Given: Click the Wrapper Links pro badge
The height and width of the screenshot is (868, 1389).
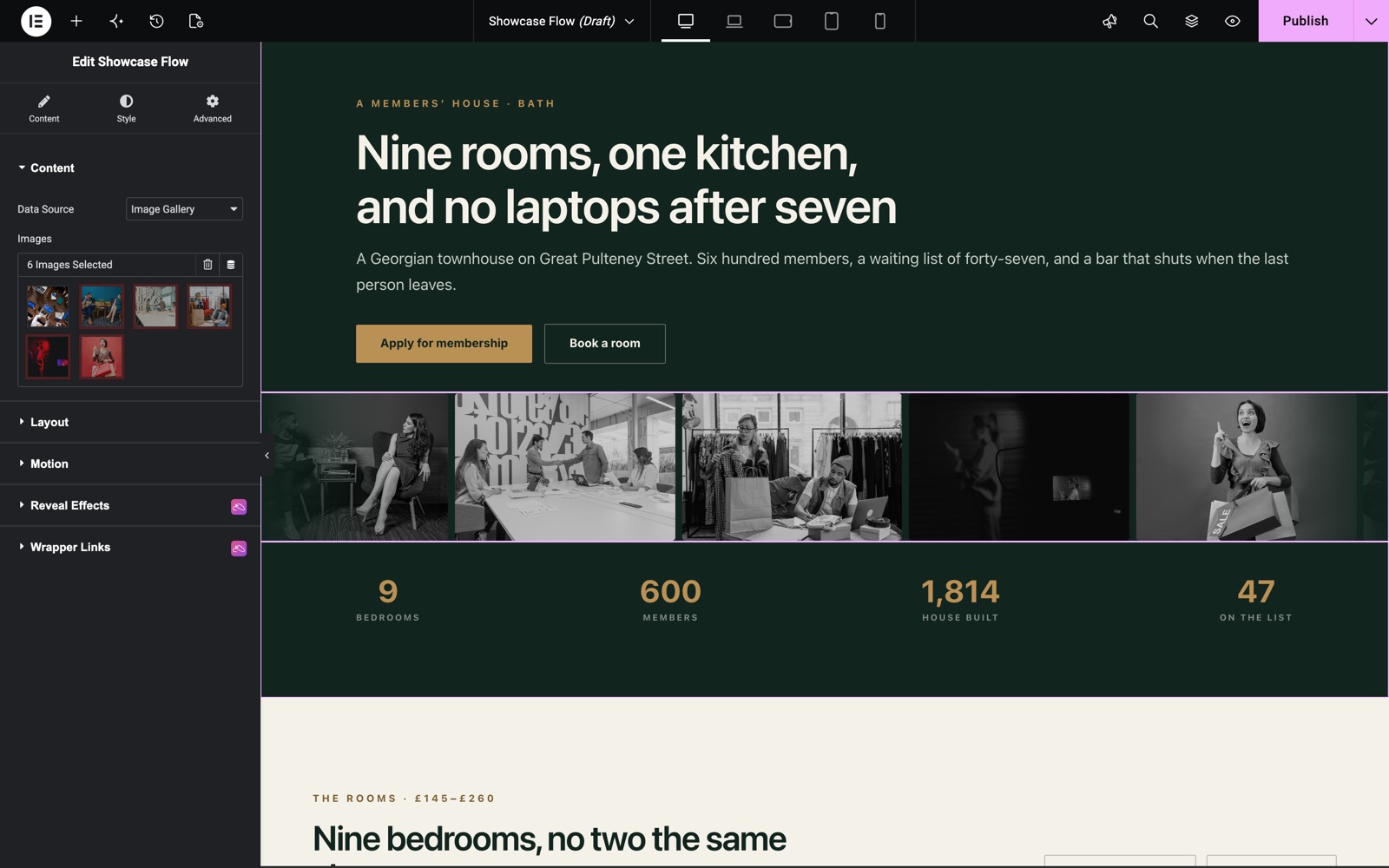Looking at the screenshot, I should pos(239,549).
